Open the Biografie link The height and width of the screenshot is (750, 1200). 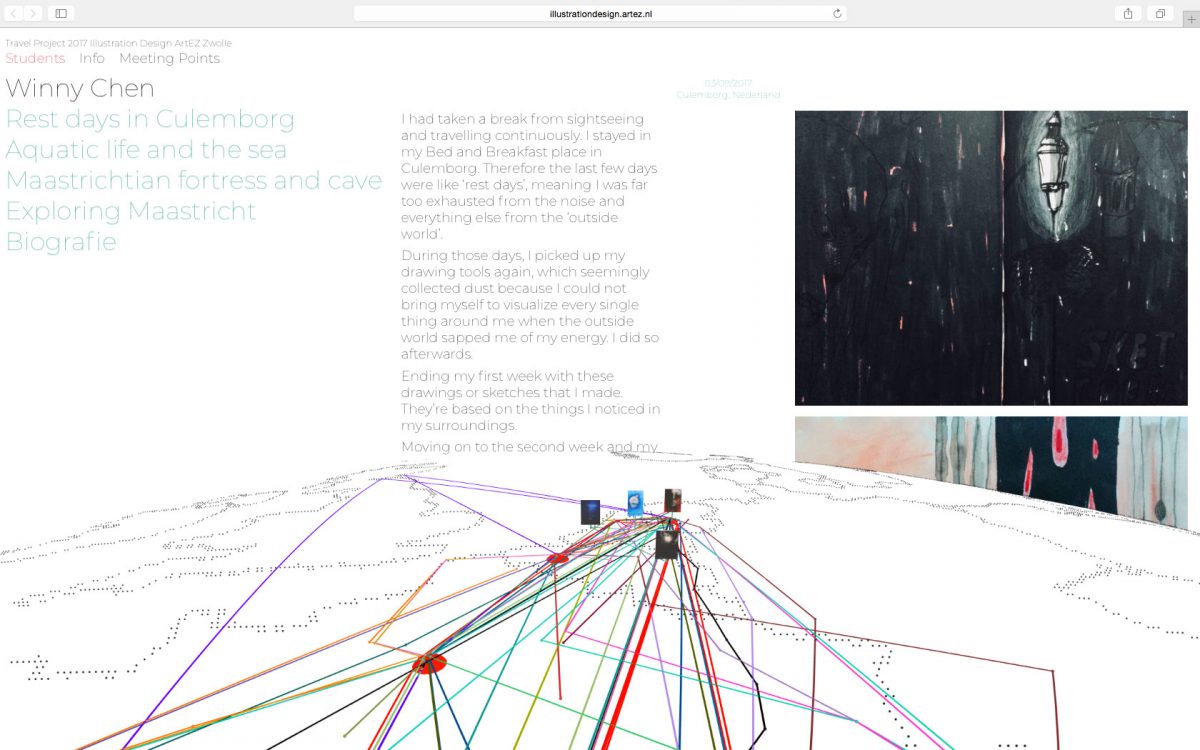pos(61,242)
